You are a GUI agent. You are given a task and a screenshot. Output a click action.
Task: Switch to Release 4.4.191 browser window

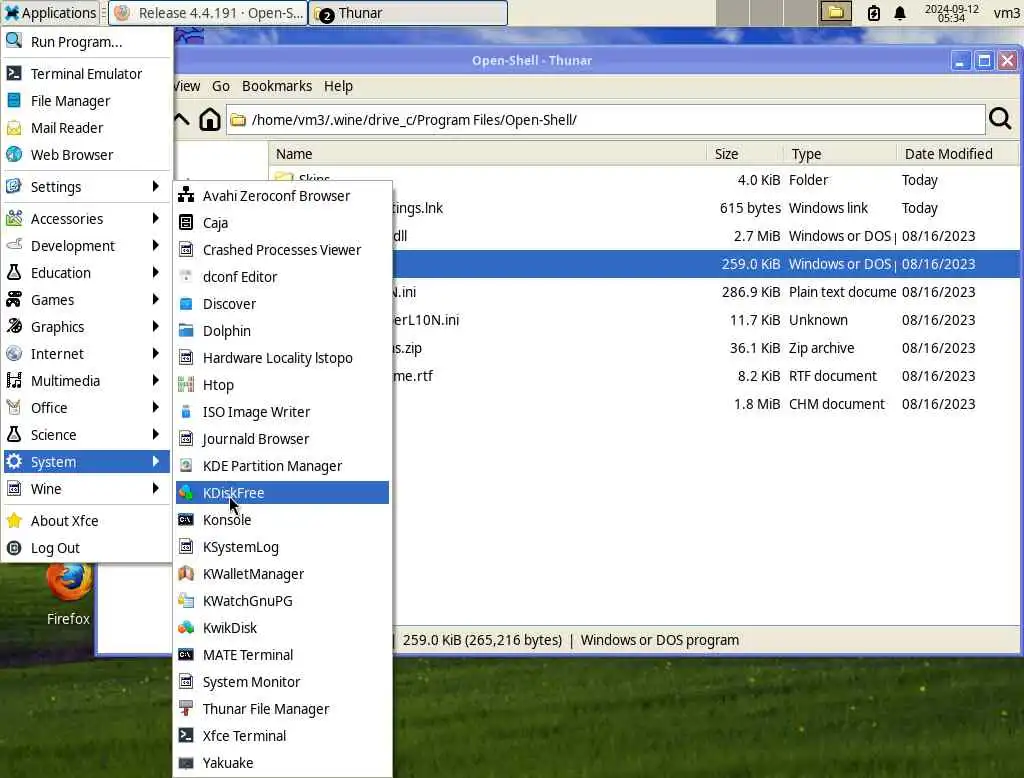click(208, 13)
